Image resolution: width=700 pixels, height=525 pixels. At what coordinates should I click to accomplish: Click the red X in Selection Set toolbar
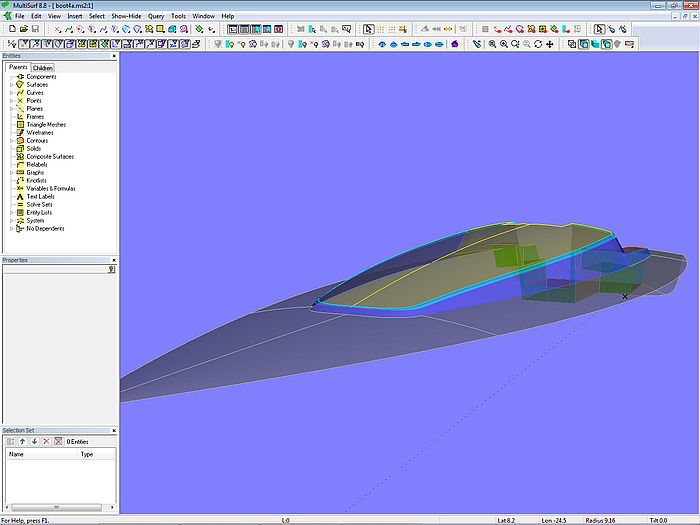coord(46,441)
